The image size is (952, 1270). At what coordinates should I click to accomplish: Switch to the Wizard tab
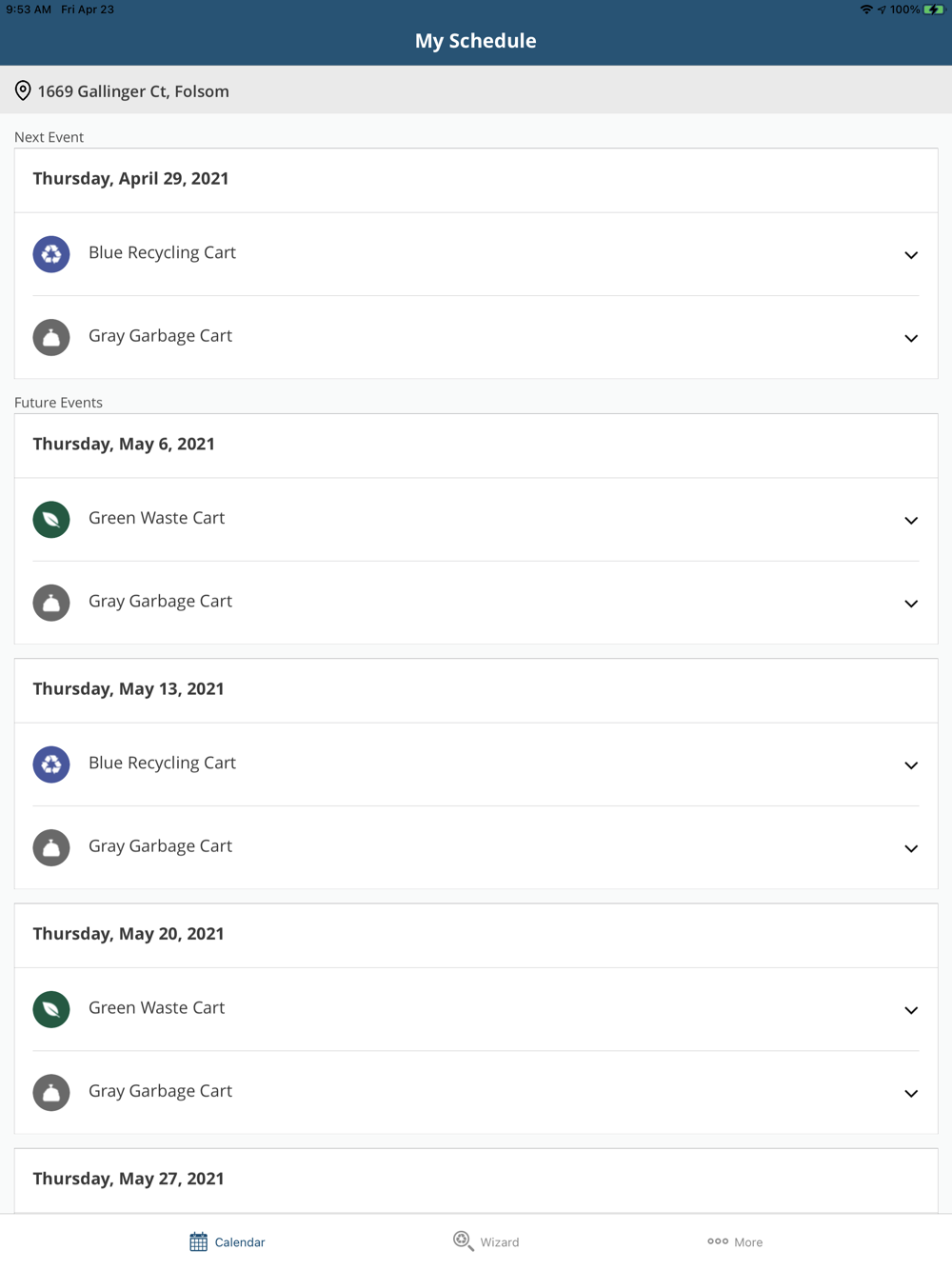[x=486, y=1241]
